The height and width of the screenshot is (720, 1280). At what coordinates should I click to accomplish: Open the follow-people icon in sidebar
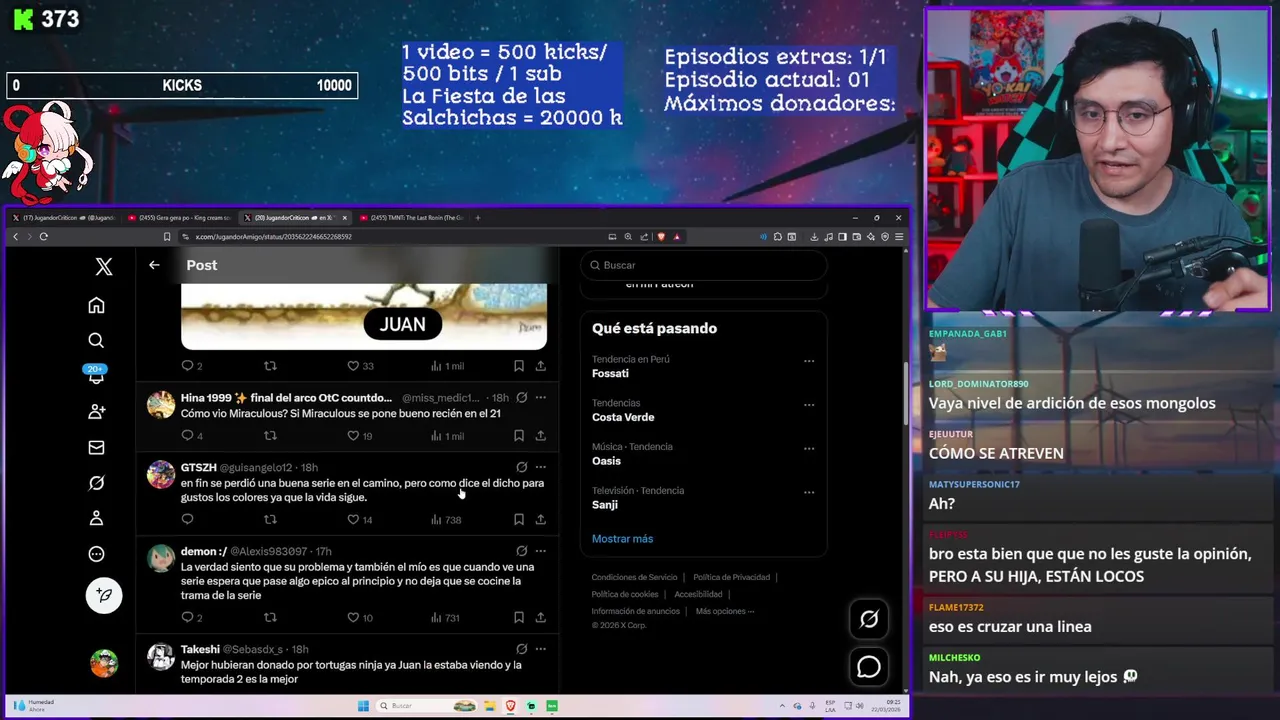[x=96, y=411]
